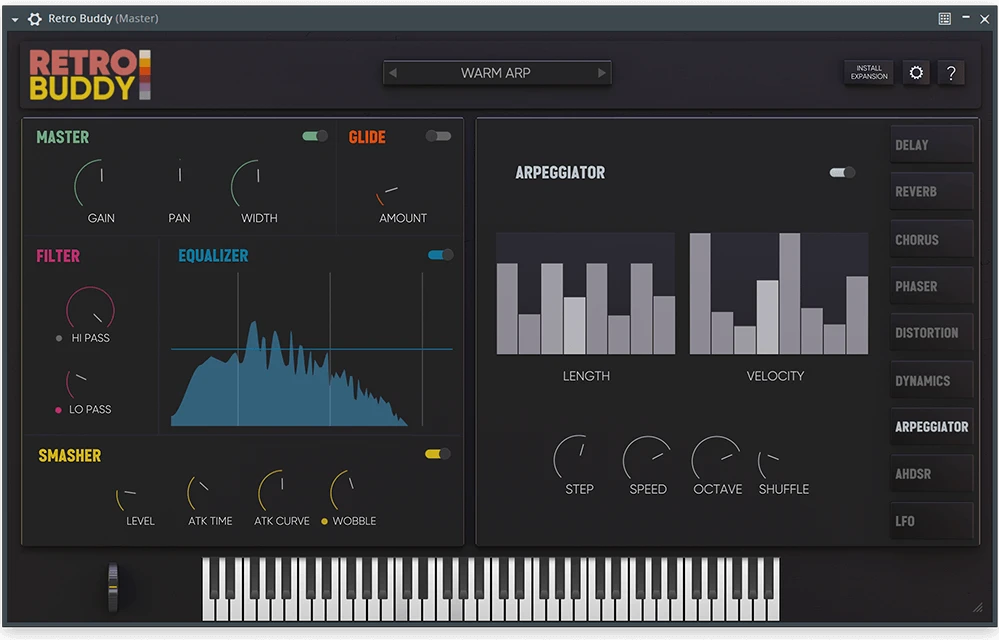
Task: Toggle the Equalizer on/off switch
Action: click(x=440, y=255)
